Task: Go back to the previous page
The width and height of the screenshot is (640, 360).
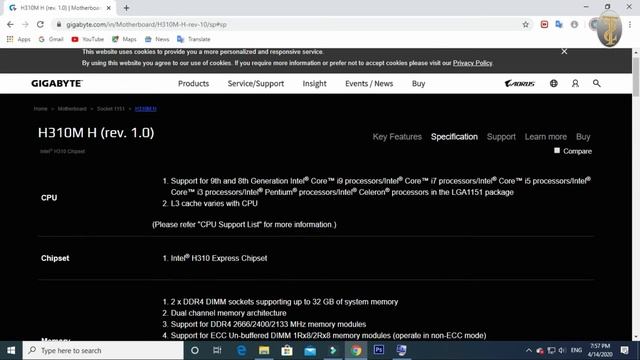Action: tap(10, 24)
